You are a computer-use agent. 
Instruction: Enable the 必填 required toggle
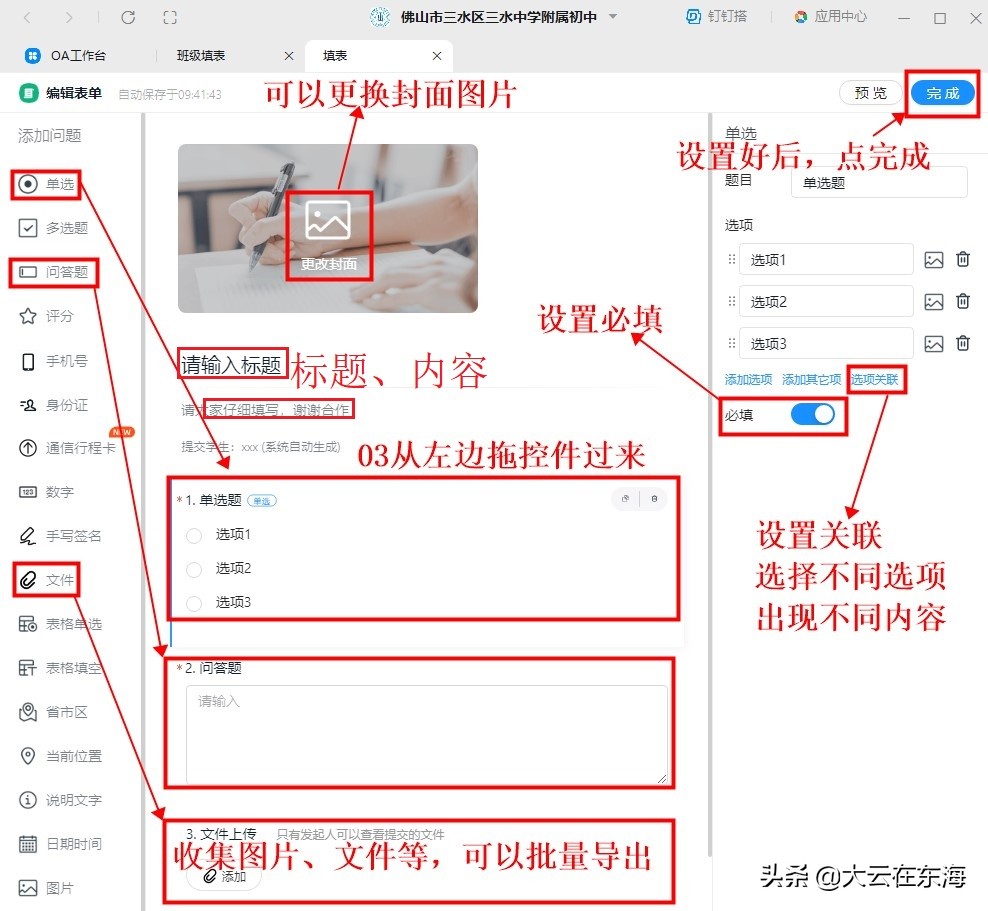click(814, 414)
